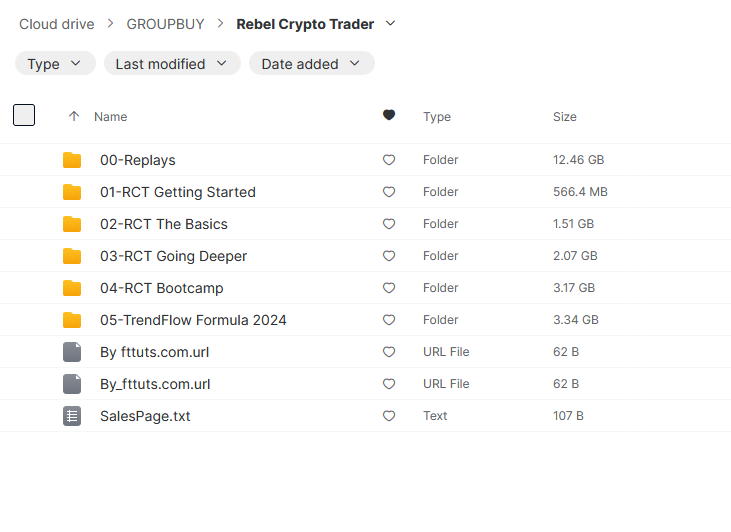
Task: Favourite the 05-TrendFlow Formula 2024 folder
Action: coord(389,320)
